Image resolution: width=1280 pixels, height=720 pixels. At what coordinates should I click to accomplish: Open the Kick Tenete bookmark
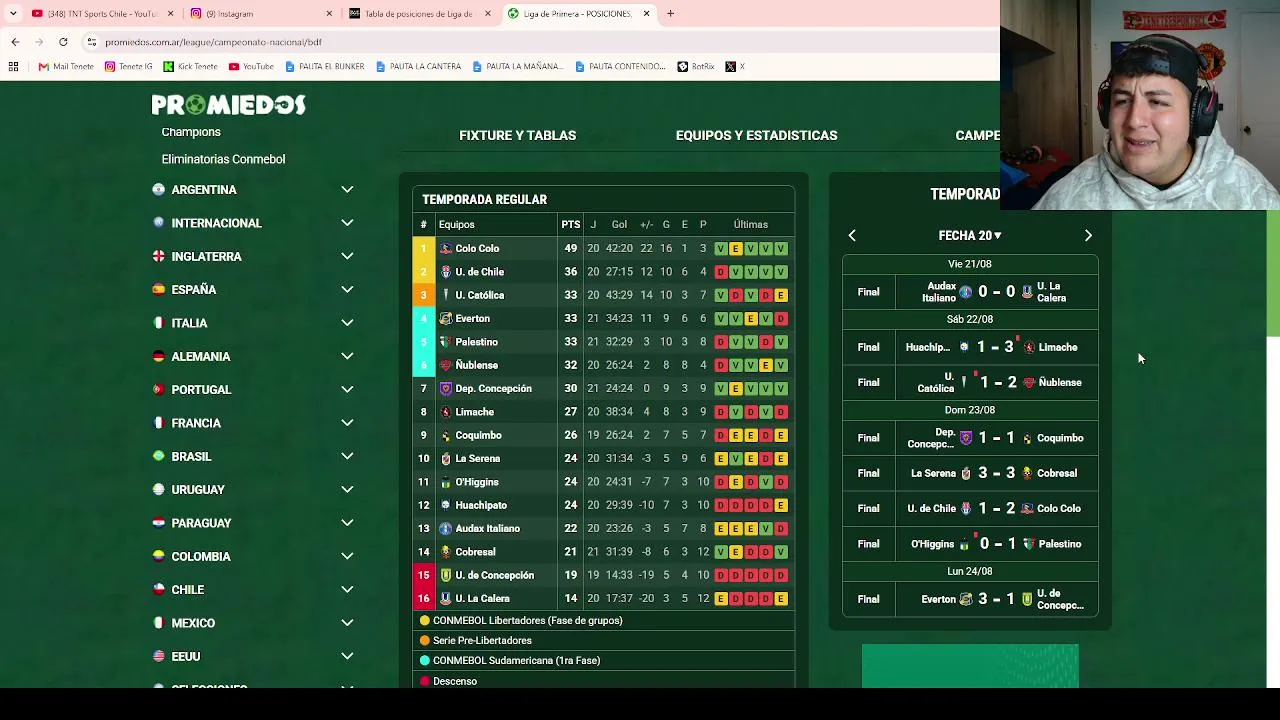tap(190, 67)
